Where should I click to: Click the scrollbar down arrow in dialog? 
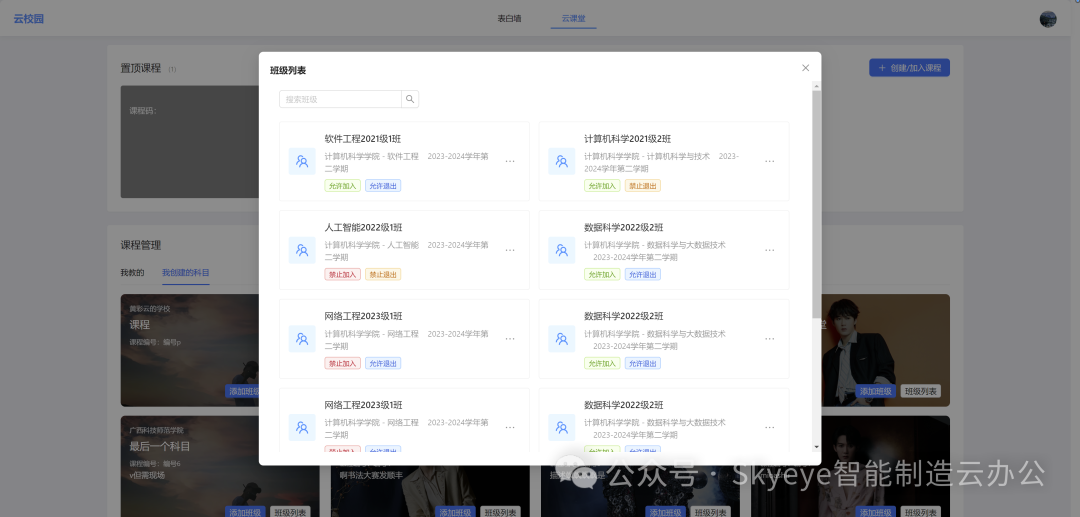pos(817,447)
